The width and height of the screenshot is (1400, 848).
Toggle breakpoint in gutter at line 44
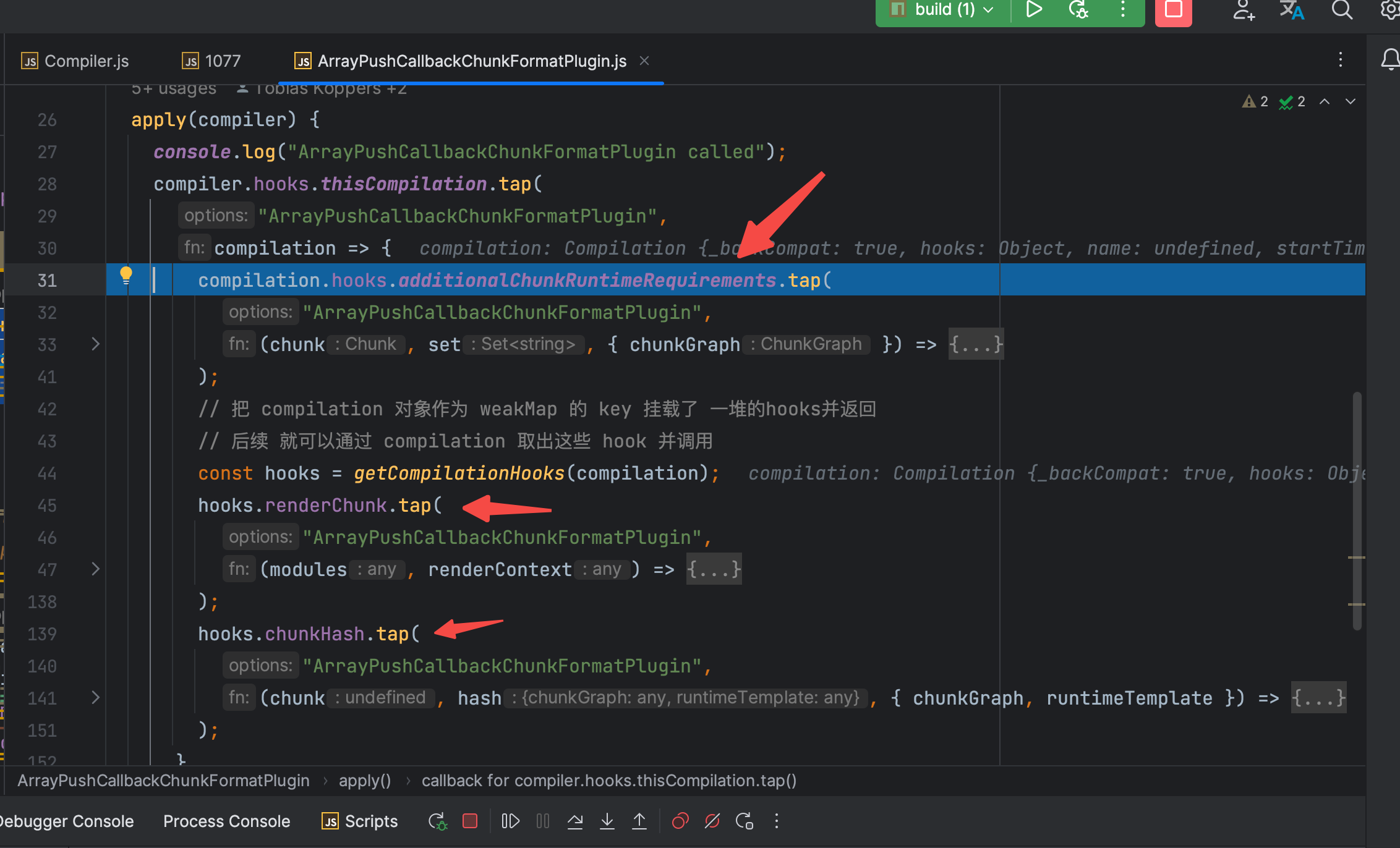pyautogui.click(x=47, y=473)
